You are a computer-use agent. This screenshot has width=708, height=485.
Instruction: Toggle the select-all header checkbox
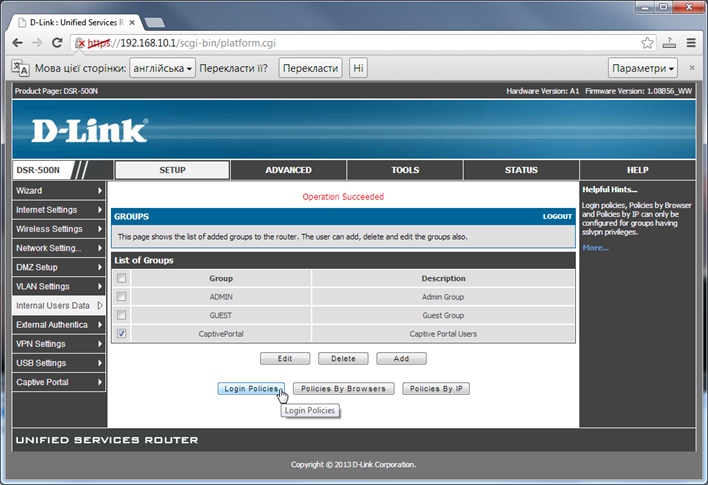coord(122,278)
